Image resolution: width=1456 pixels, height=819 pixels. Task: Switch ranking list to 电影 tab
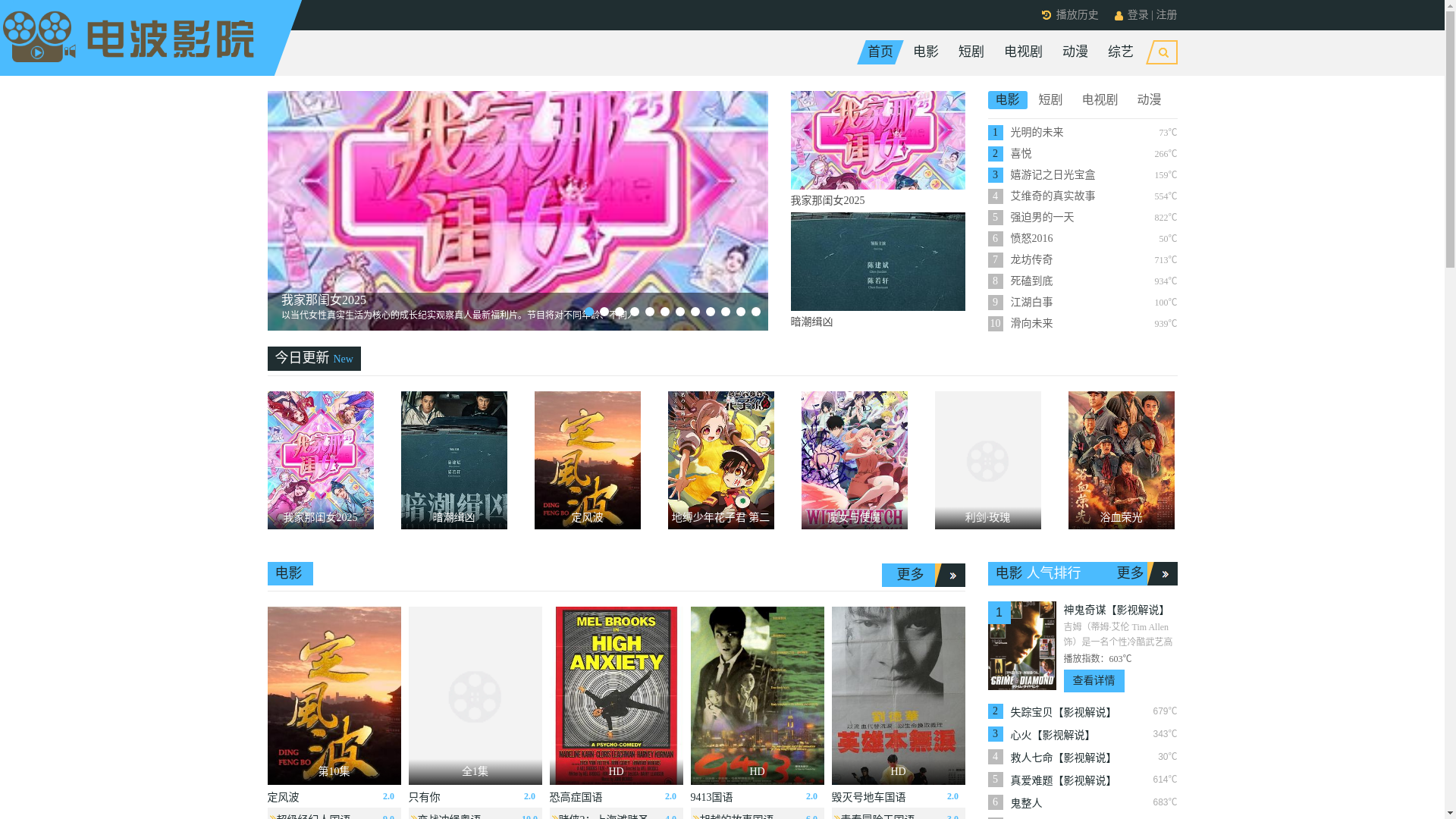pos(1008,100)
